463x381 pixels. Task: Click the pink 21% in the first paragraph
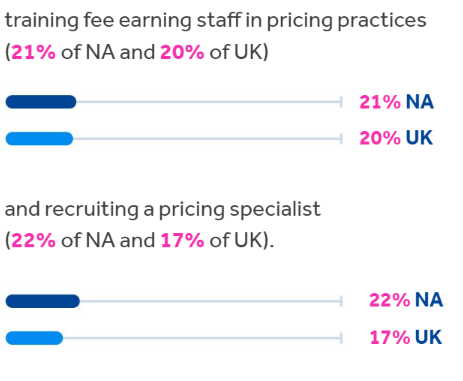(33, 52)
